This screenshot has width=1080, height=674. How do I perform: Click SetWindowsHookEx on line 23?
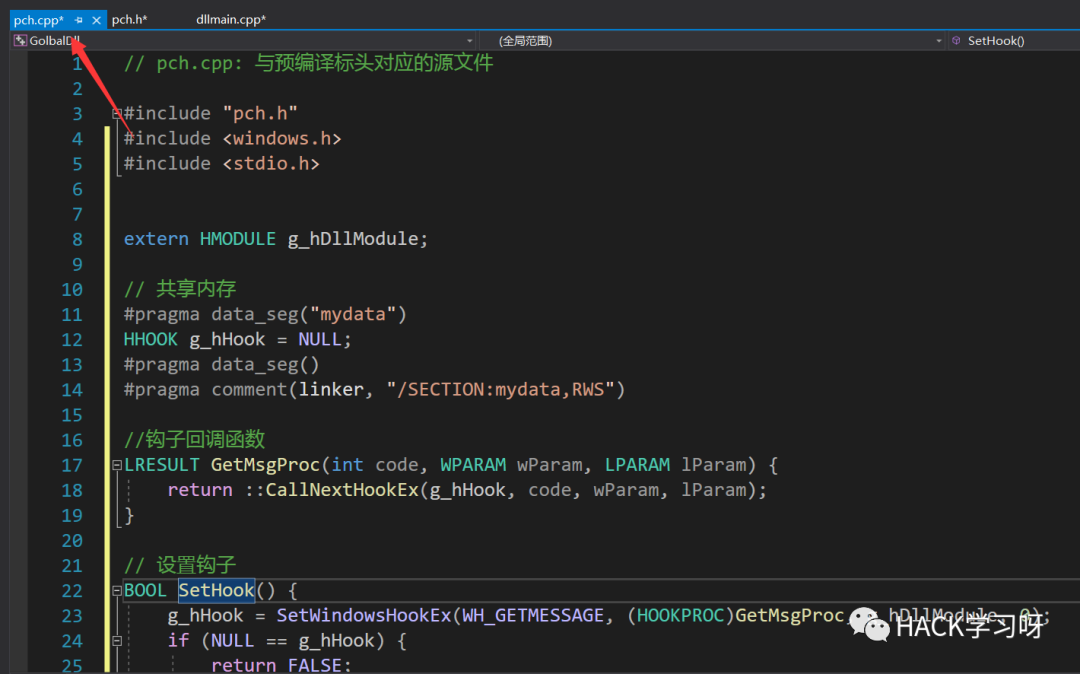click(x=364, y=615)
